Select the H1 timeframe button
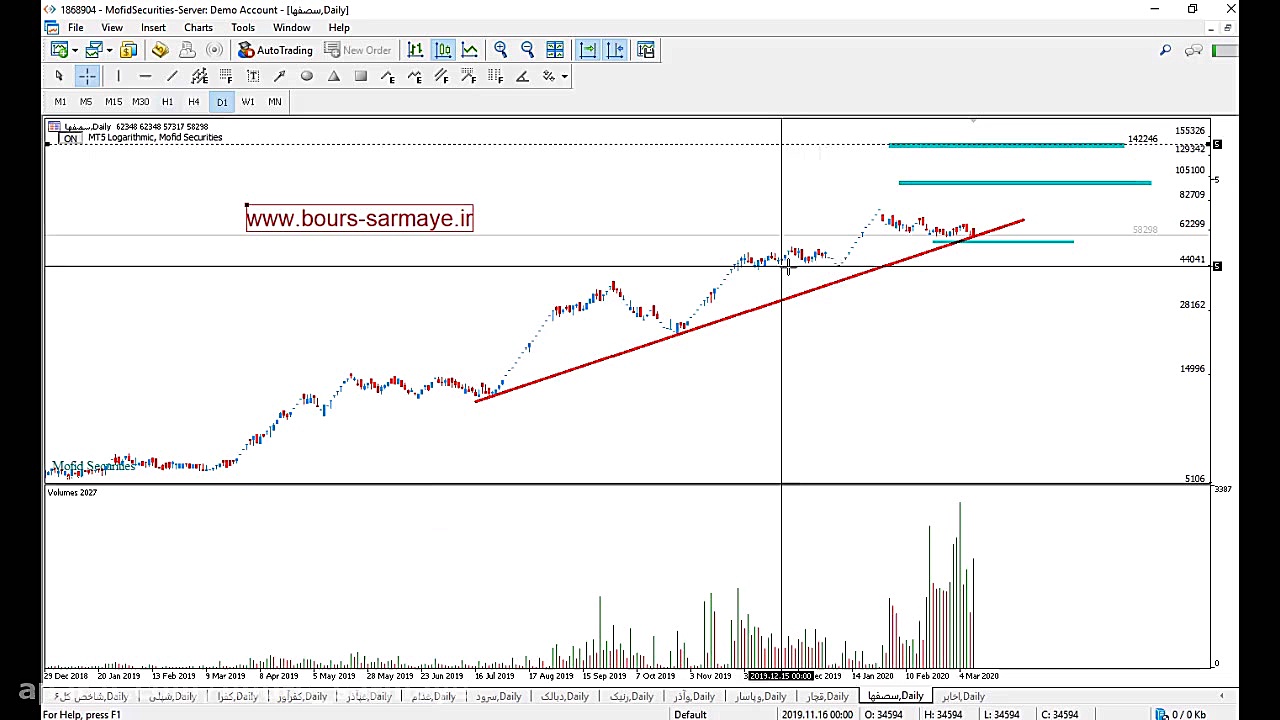 pos(167,102)
